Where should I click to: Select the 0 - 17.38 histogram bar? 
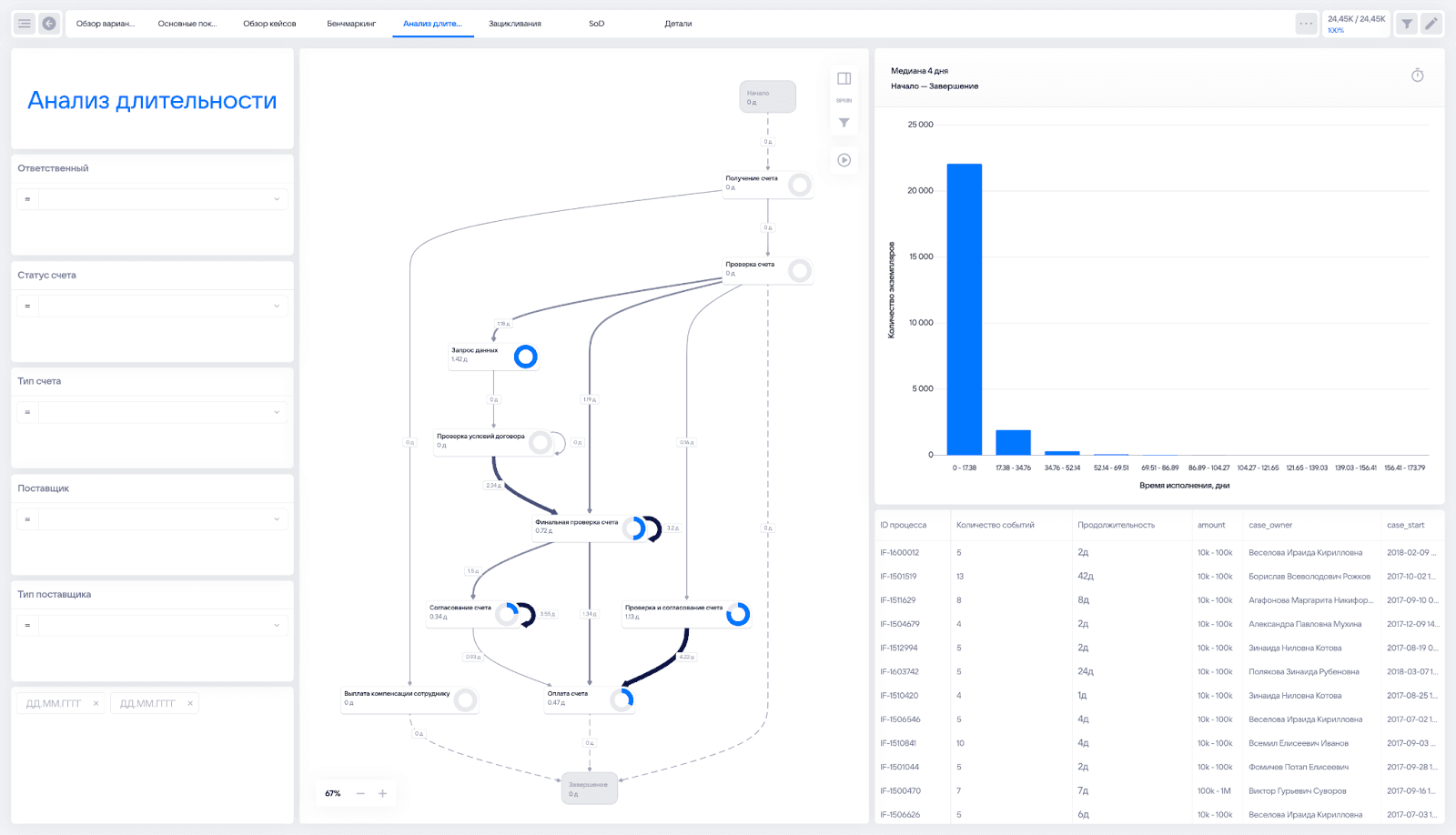point(964,309)
